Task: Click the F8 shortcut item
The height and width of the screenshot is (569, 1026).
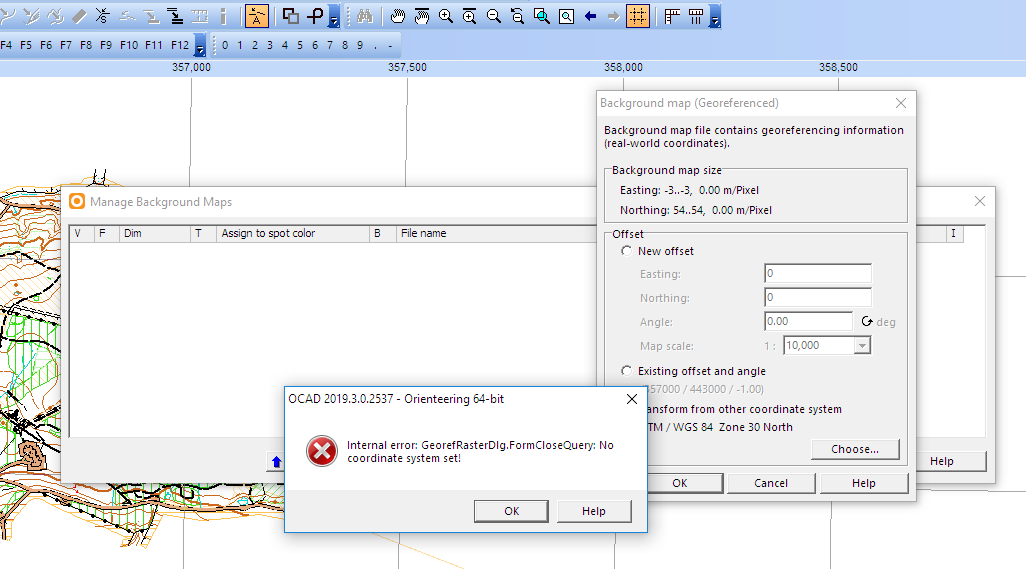Action: coord(86,45)
